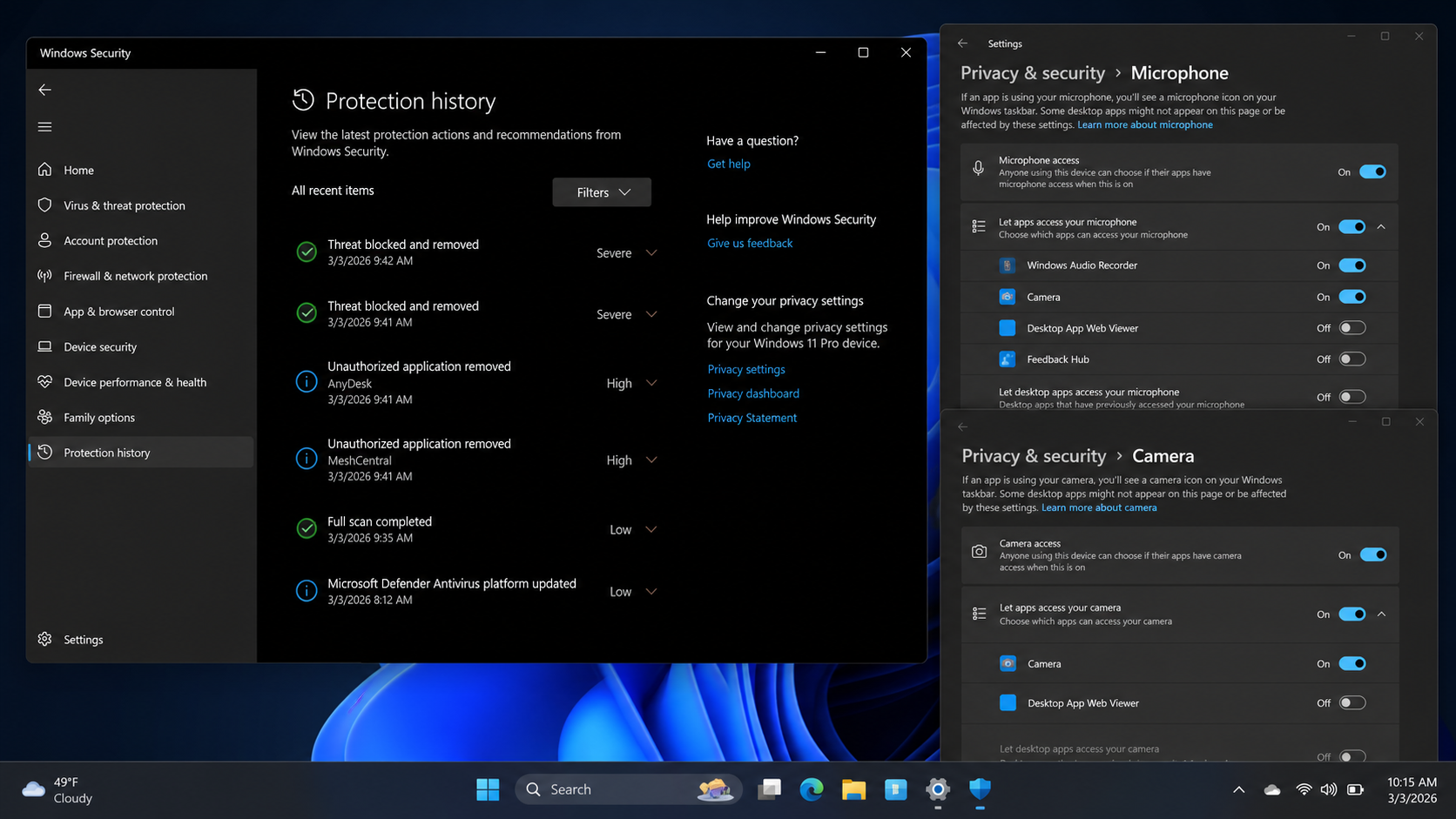Image resolution: width=1456 pixels, height=819 pixels.
Task: Click the Virus & threat protection shield icon
Action: [x=45, y=205]
